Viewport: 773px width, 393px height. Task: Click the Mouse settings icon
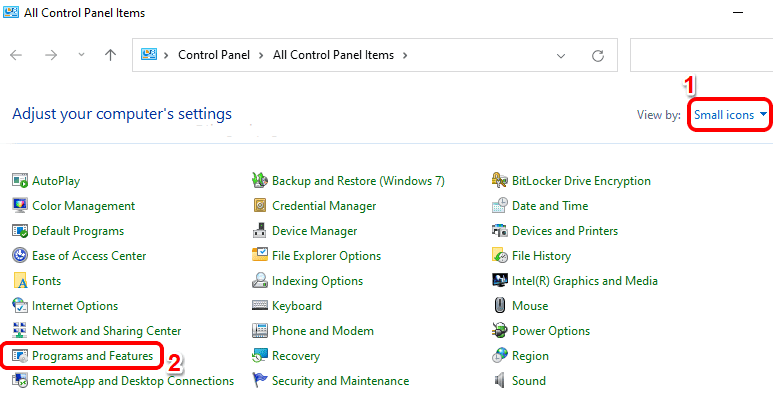(x=500, y=306)
